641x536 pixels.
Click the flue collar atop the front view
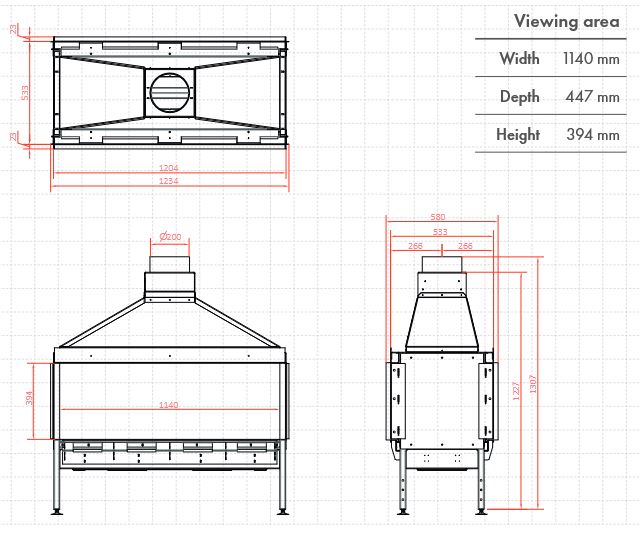coord(170,272)
